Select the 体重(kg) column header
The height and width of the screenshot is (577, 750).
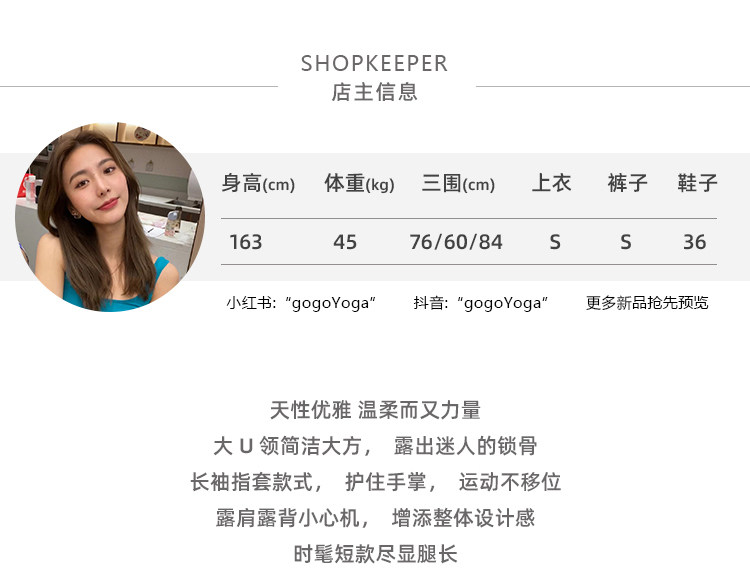[359, 183]
